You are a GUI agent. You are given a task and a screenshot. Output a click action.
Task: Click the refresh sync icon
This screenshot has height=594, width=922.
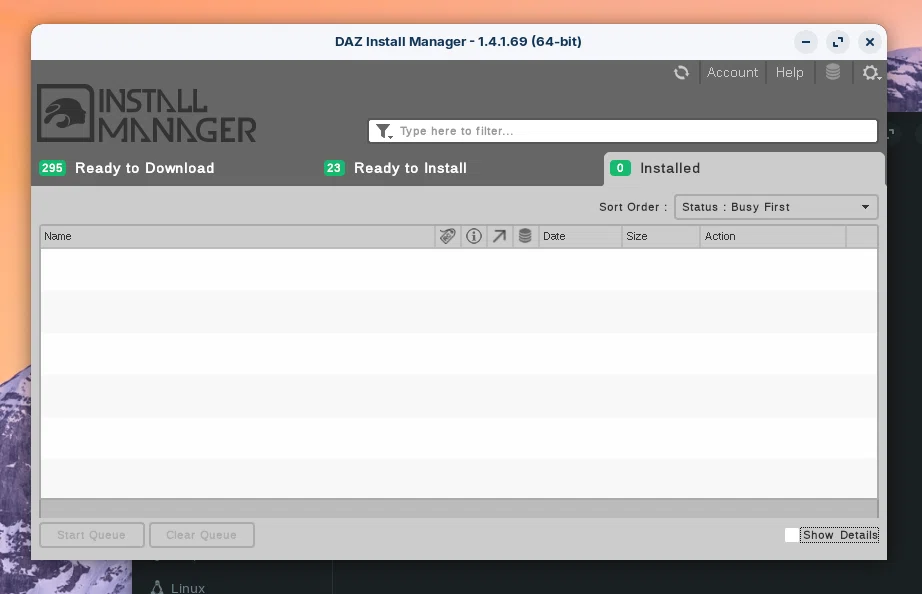point(681,72)
